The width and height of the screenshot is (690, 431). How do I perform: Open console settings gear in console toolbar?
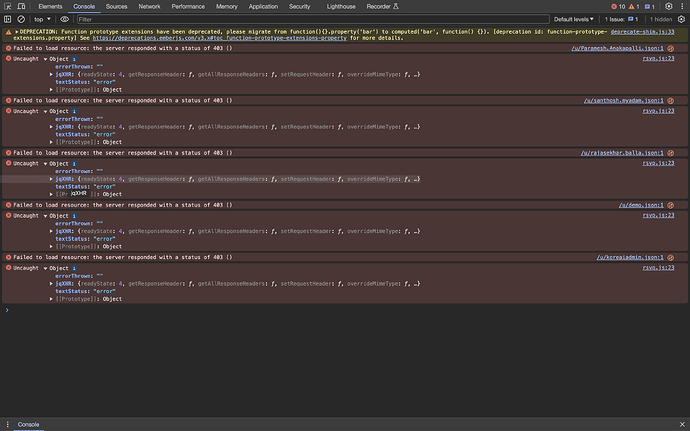tap(681, 19)
